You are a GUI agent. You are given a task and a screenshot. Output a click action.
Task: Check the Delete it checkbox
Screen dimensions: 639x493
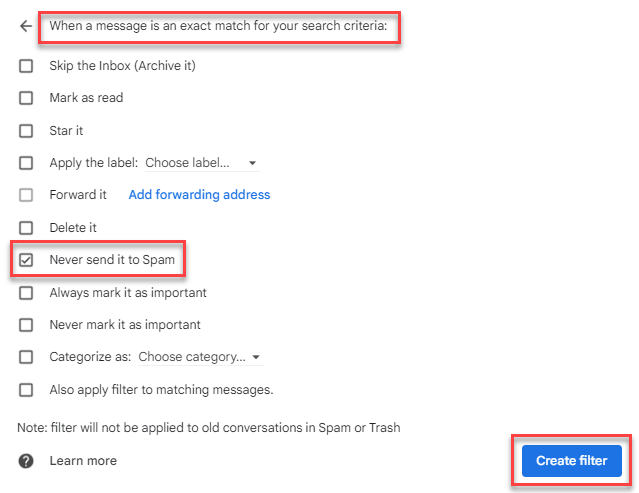[x=26, y=228]
